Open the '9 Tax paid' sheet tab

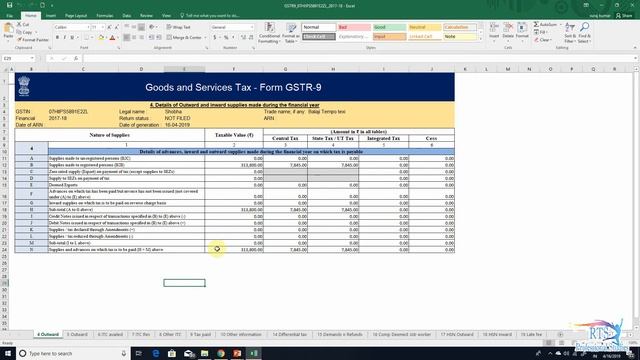tap(200, 334)
